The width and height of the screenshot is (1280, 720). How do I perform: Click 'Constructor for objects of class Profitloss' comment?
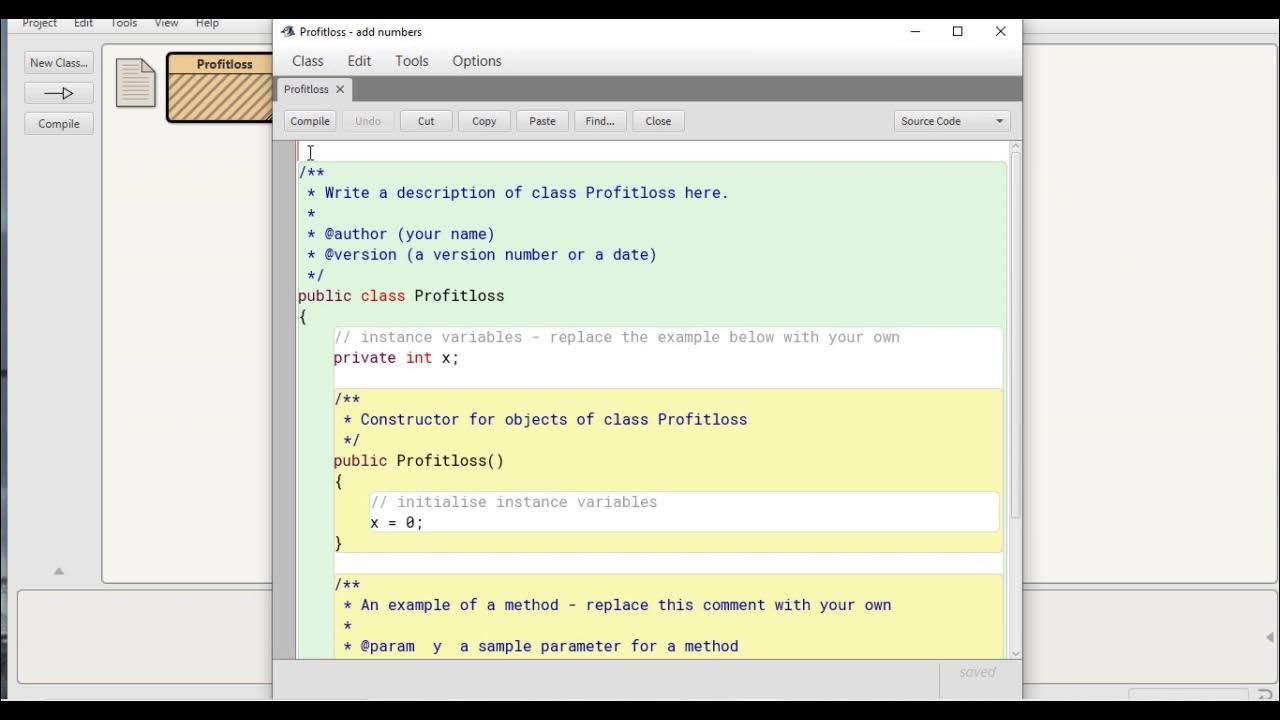click(545, 420)
